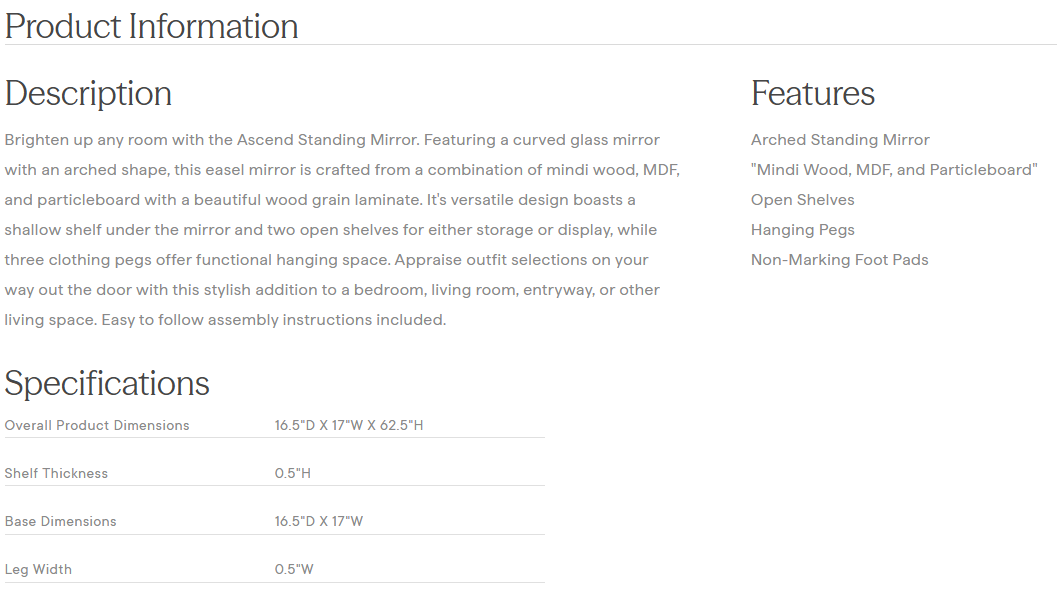Click the Description section heading
This screenshot has width=1057, height=603.
tap(89, 93)
